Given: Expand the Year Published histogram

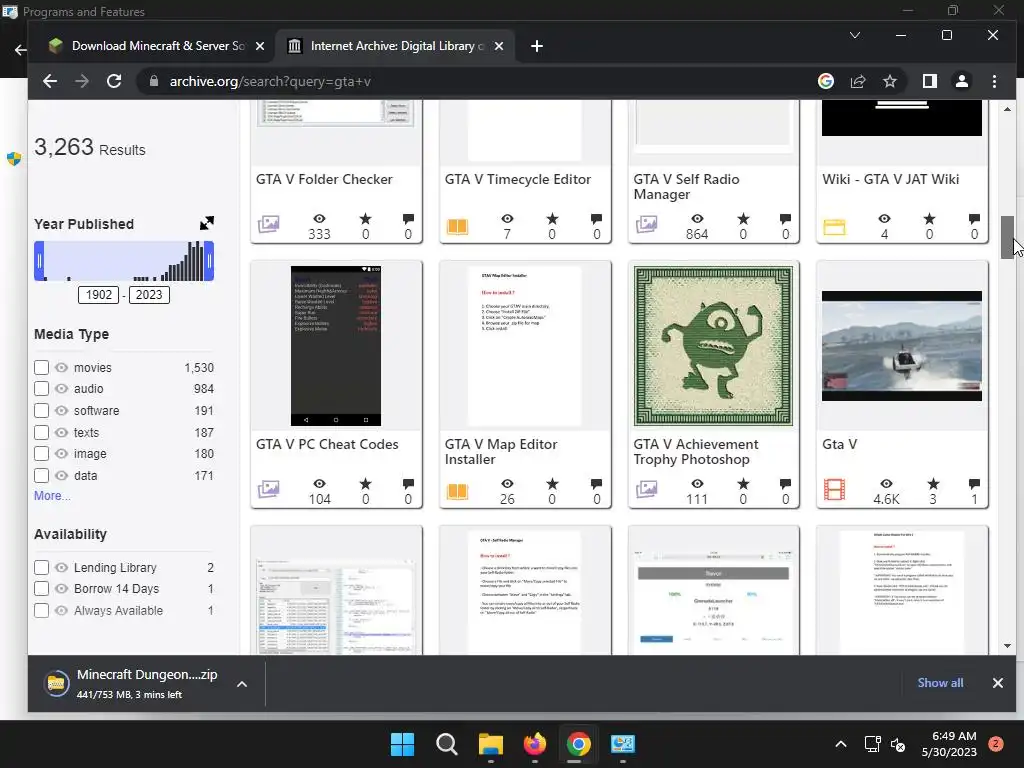Looking at the screenshot, I should 206,223.
